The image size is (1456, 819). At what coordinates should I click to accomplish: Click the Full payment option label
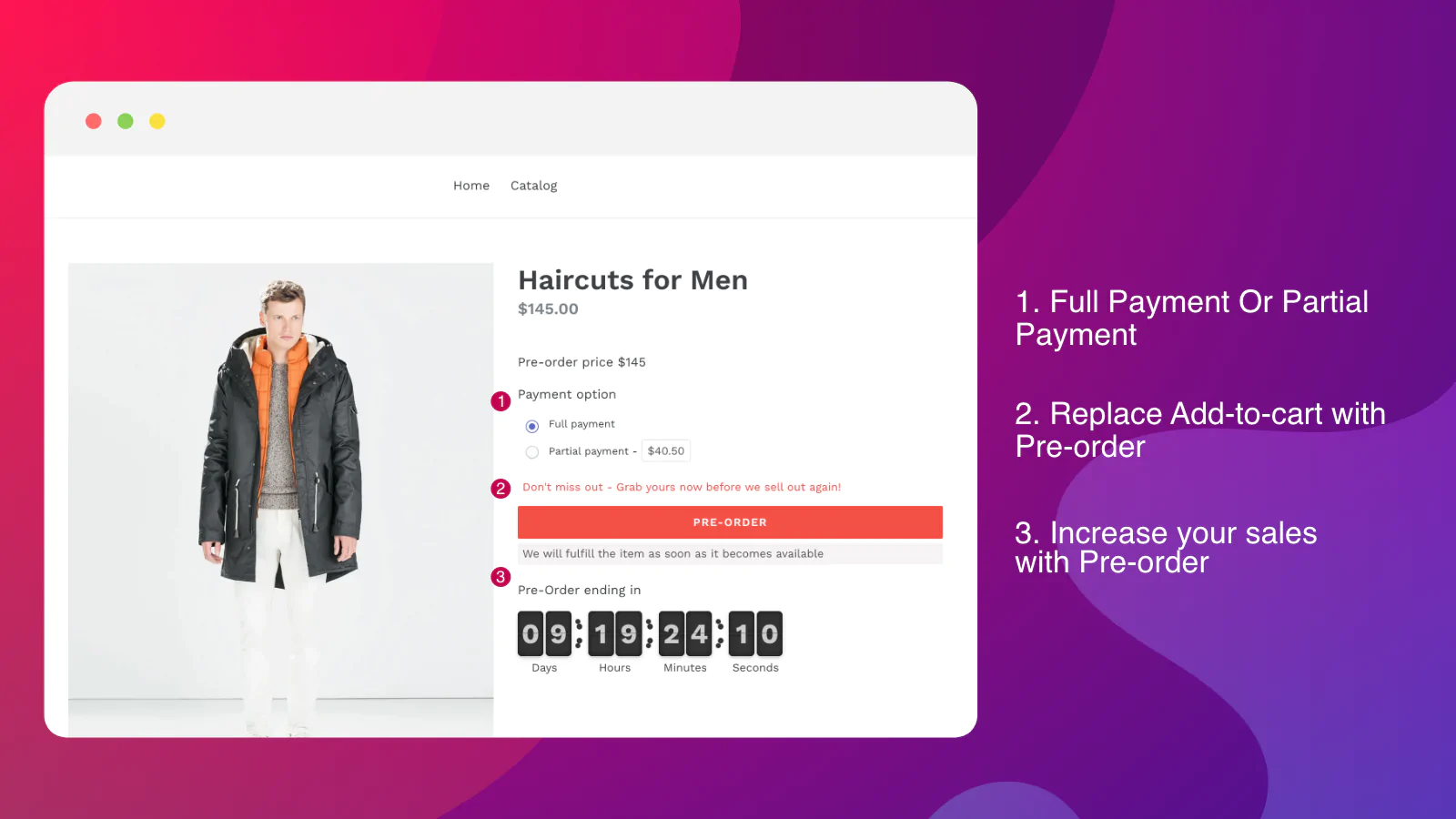pos(581,424)
